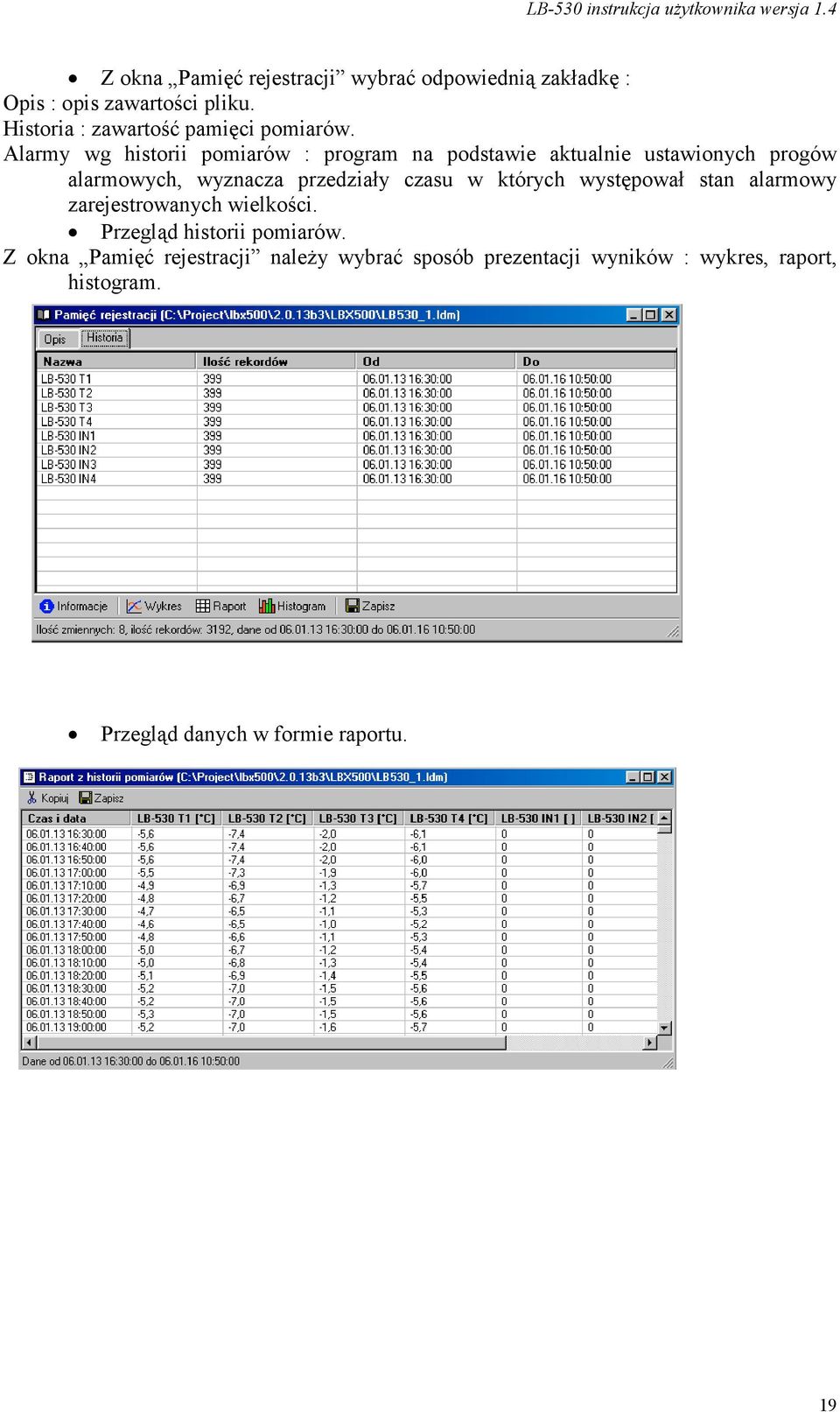This screenshot has height=1412, width=840.
Task: Click the LB-530 T3 [°C] column header
Action: click(359, 818)
